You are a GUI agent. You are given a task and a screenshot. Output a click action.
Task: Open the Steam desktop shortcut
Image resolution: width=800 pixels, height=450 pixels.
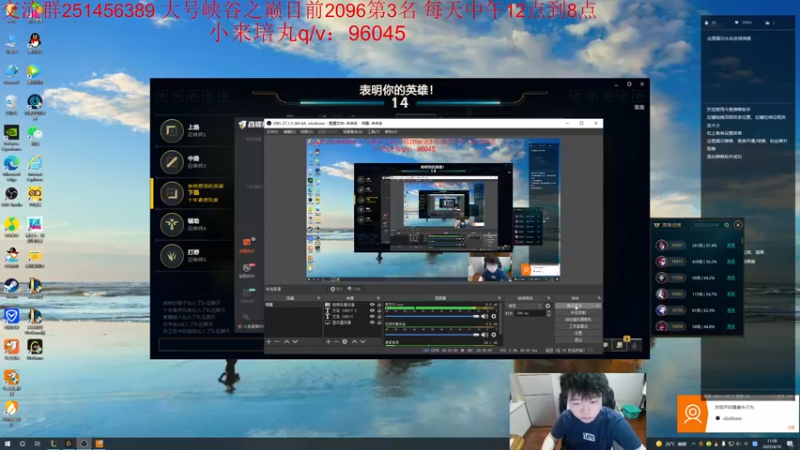[11, 287]
